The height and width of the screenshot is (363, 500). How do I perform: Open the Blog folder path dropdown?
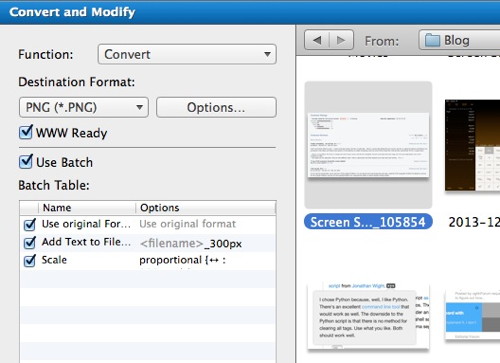click(459, 40)
